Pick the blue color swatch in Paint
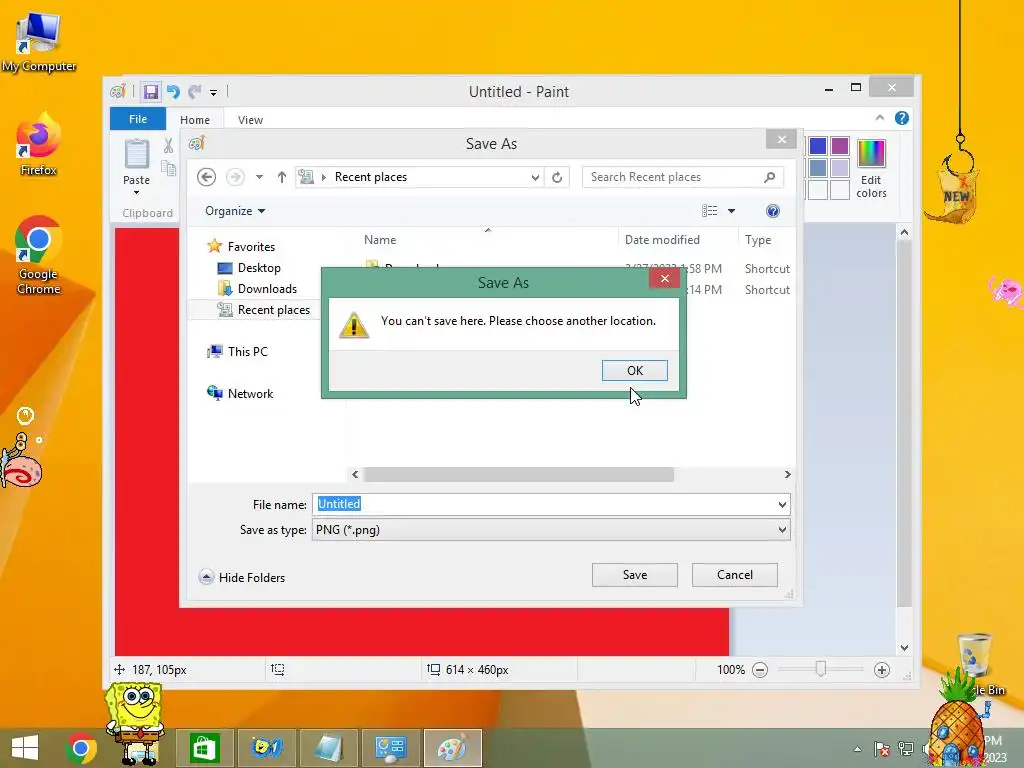 point(818,146)
